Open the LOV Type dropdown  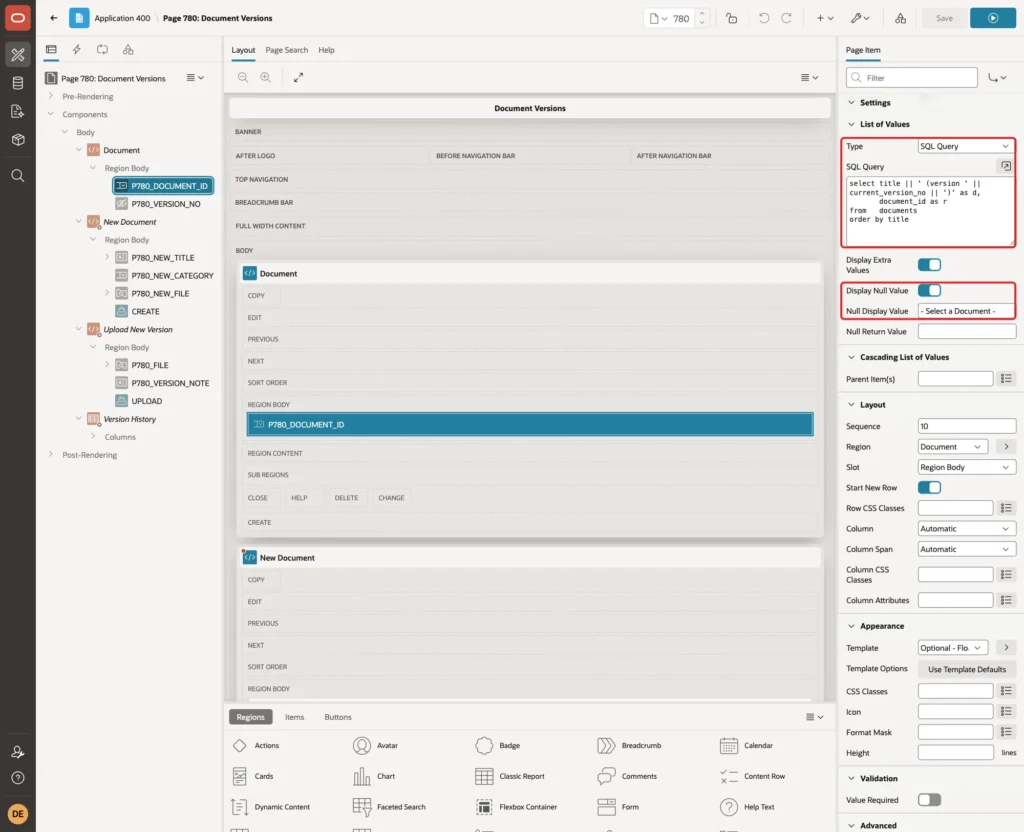[x=967, y=146]
